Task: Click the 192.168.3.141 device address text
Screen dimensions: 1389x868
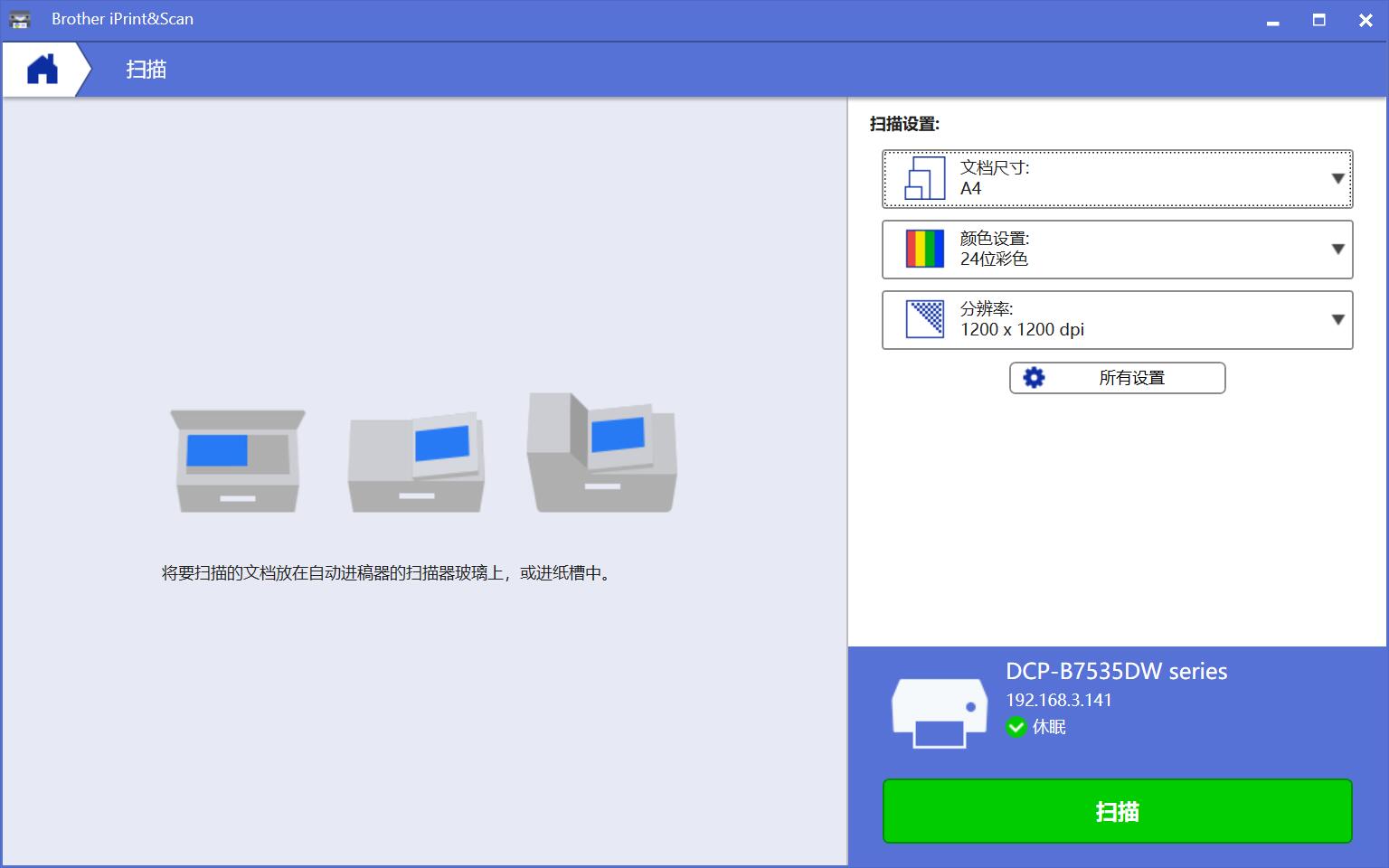Action: pos(1060,699)
